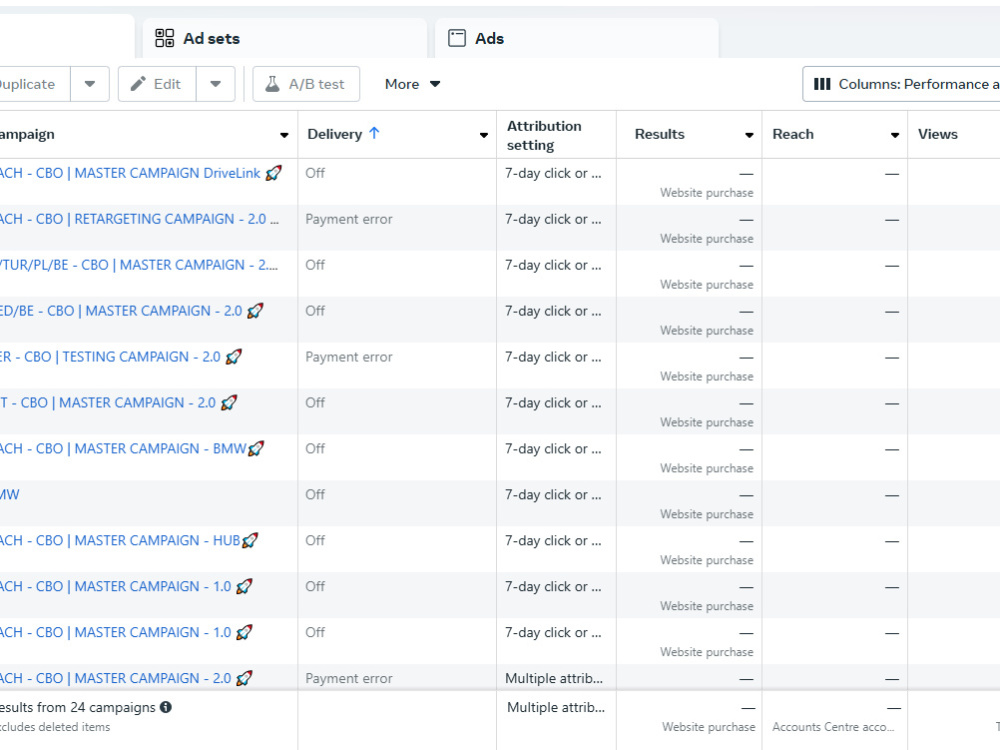
Task: Open the TUR/PL/BE MASTER CAMPAIGN link
Action: [x=138, y=265]
